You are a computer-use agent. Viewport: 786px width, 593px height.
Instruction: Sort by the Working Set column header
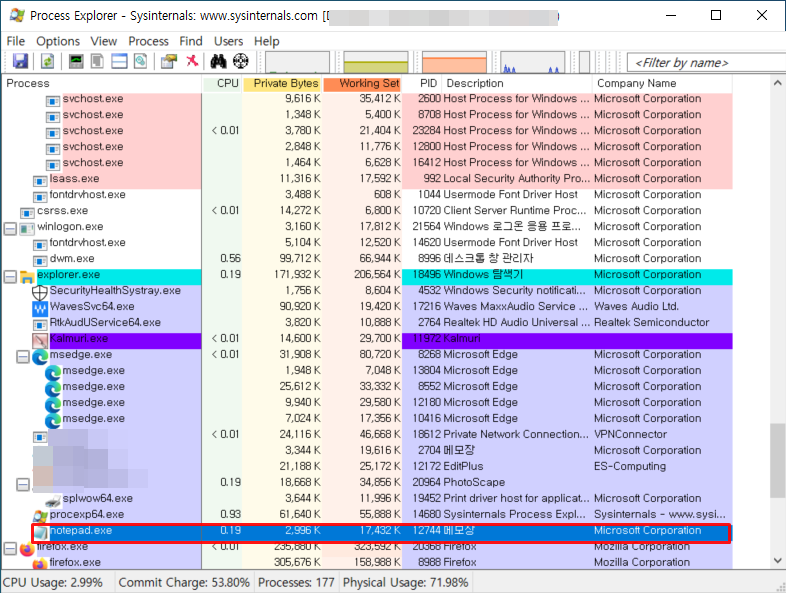point(362,83)
